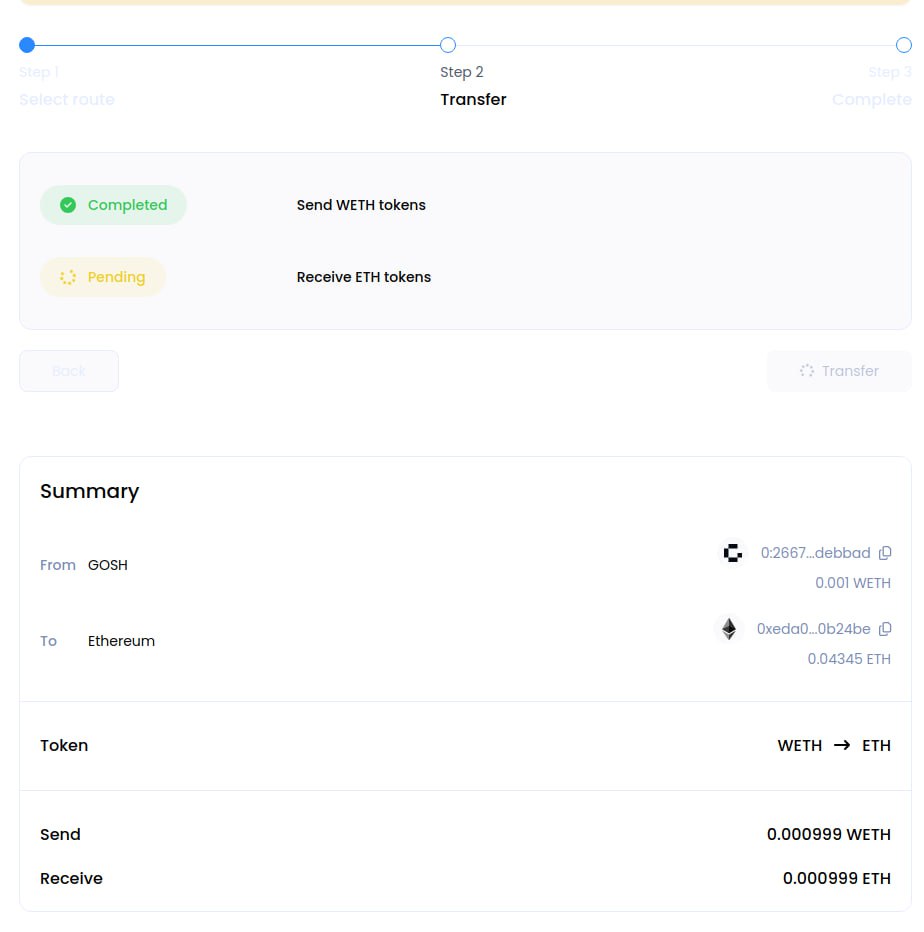Copy the GOSH address 0:2667...debbad
This screenshot has width=924, height=932.
point(885,553)
